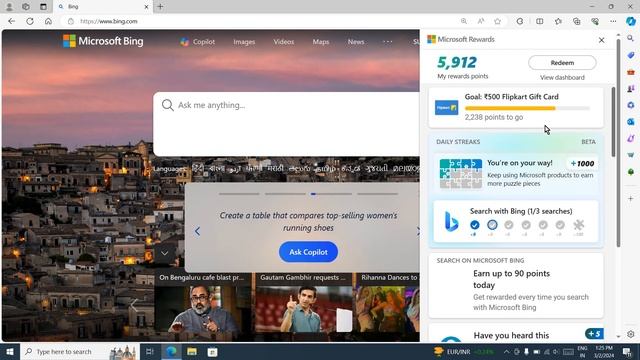Click the first completed Bing search checkmark
The height and width of the screenshot is (360, 640).
pos(474,225)
